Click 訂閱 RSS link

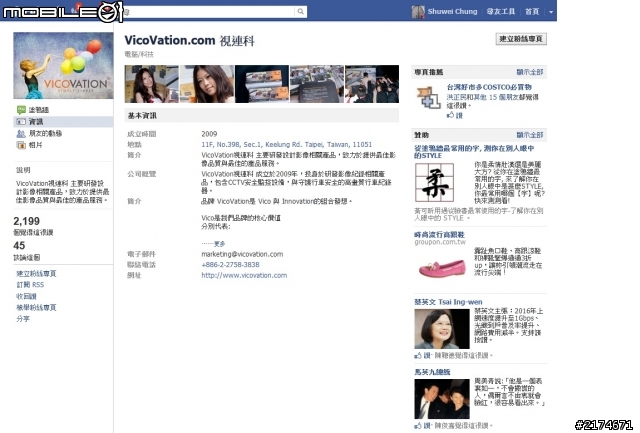coord(30,284)
